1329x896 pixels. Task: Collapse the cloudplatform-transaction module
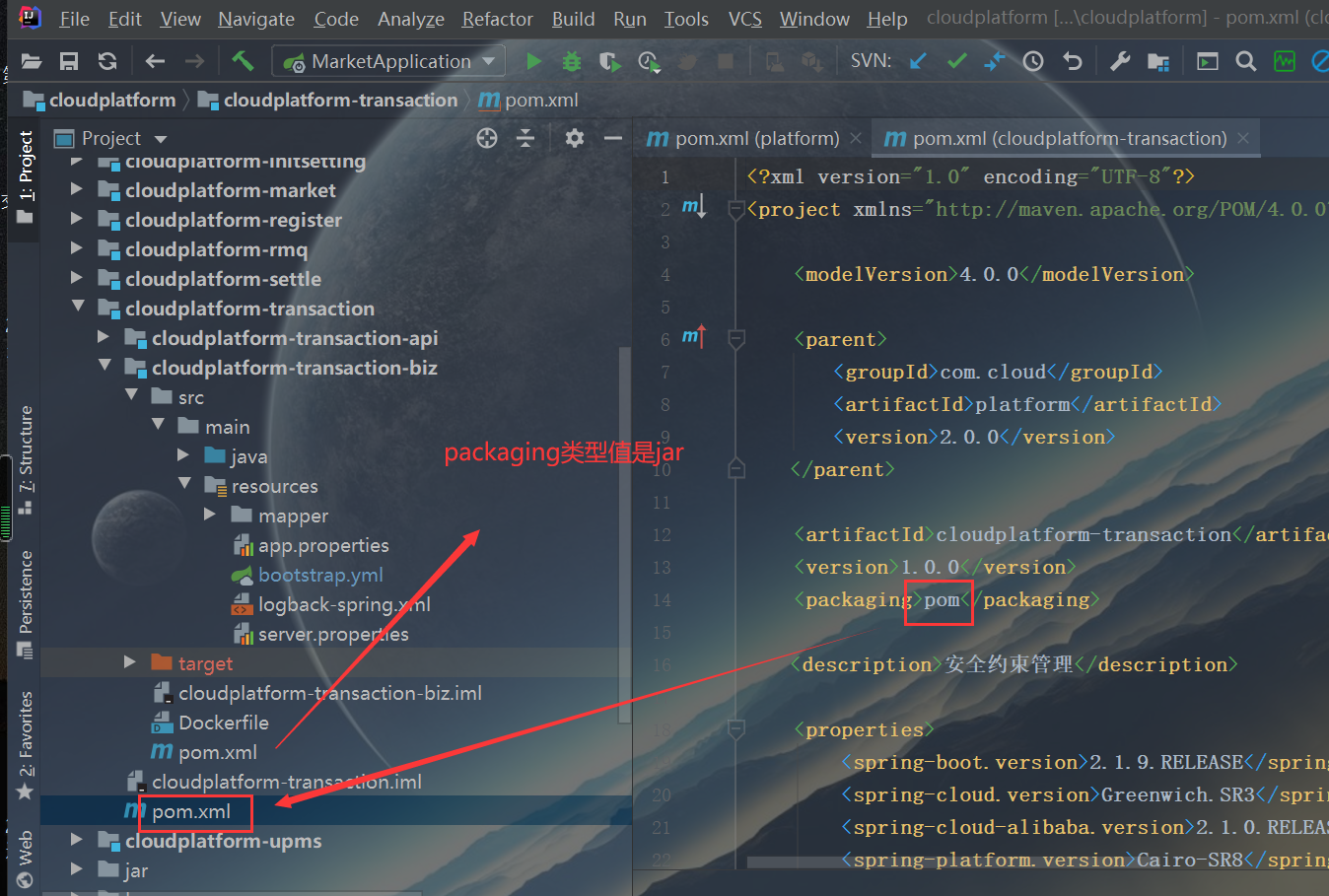[x=77, y=307]
